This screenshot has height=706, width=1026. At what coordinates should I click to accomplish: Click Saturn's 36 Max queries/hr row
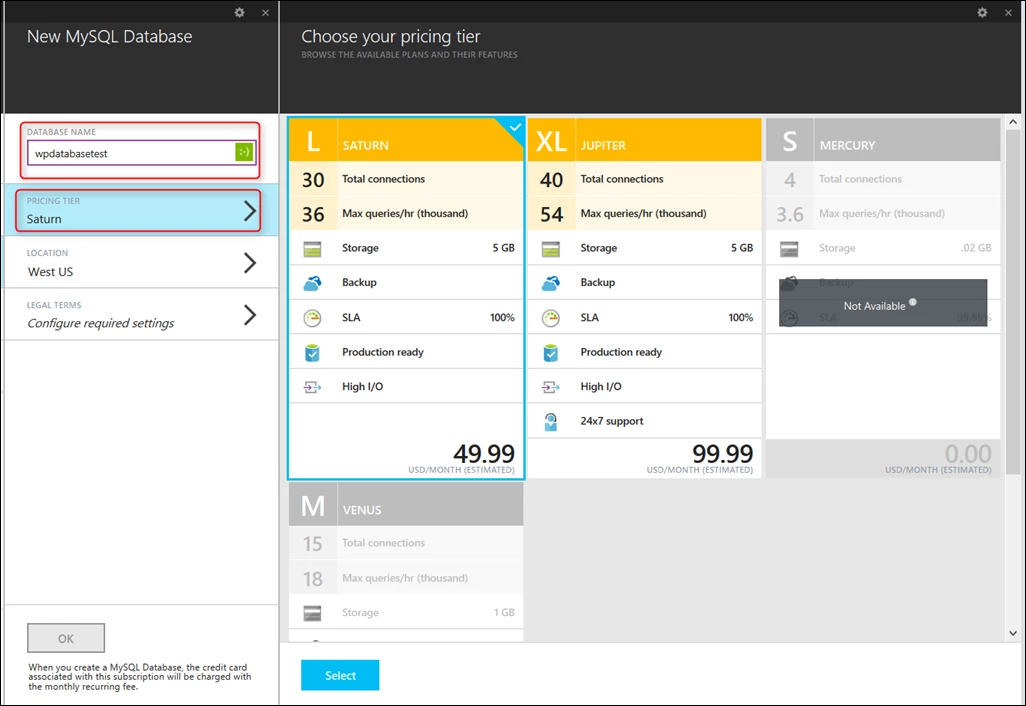tap(406, 213)
